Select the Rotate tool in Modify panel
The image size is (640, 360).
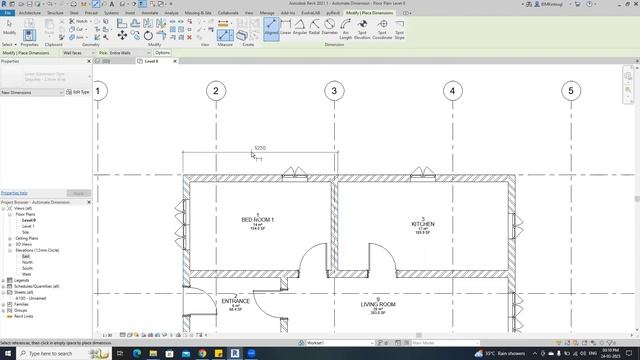tap(148, 36)
